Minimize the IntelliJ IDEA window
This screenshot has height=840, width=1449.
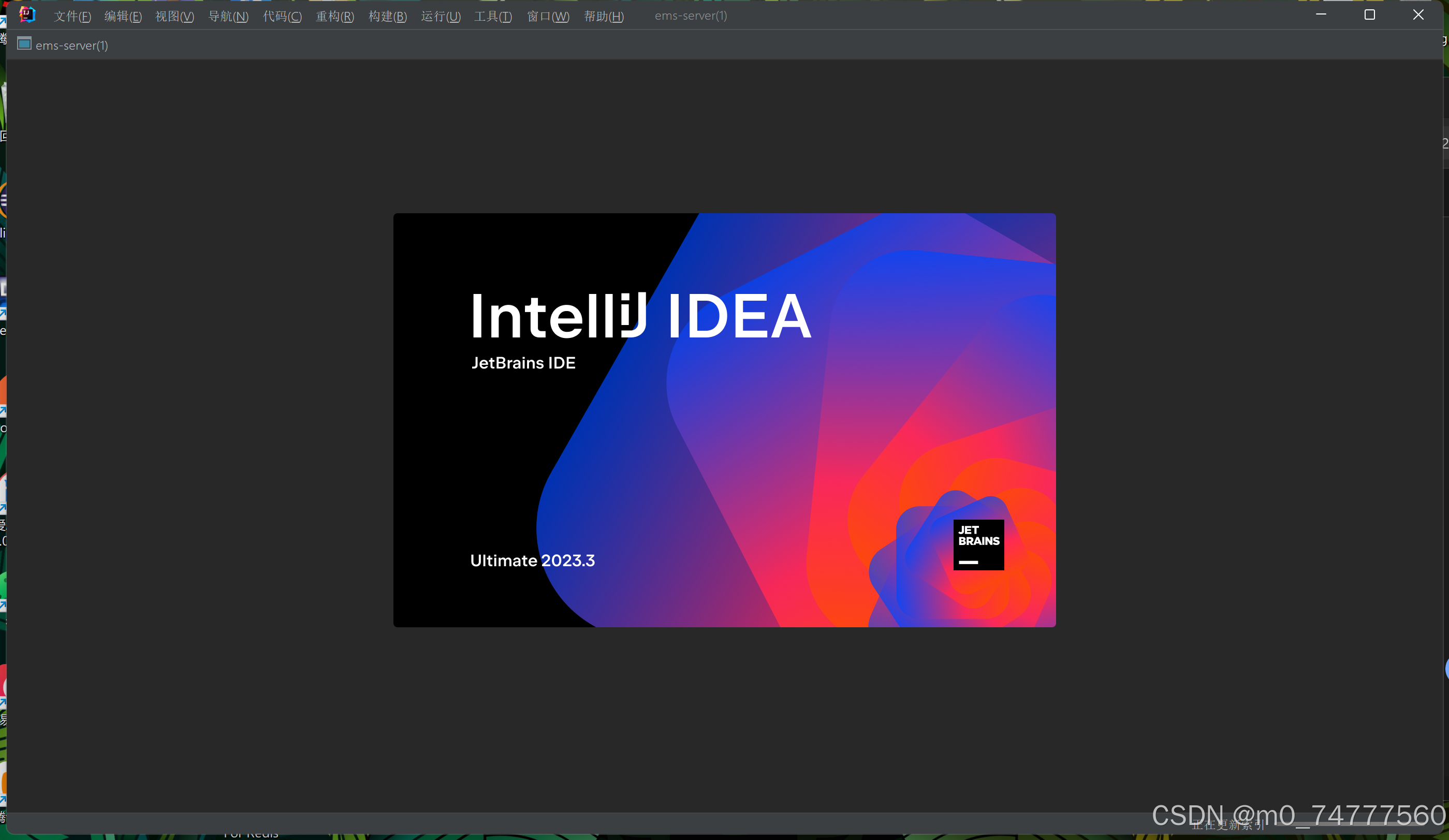coord(1321,15)
